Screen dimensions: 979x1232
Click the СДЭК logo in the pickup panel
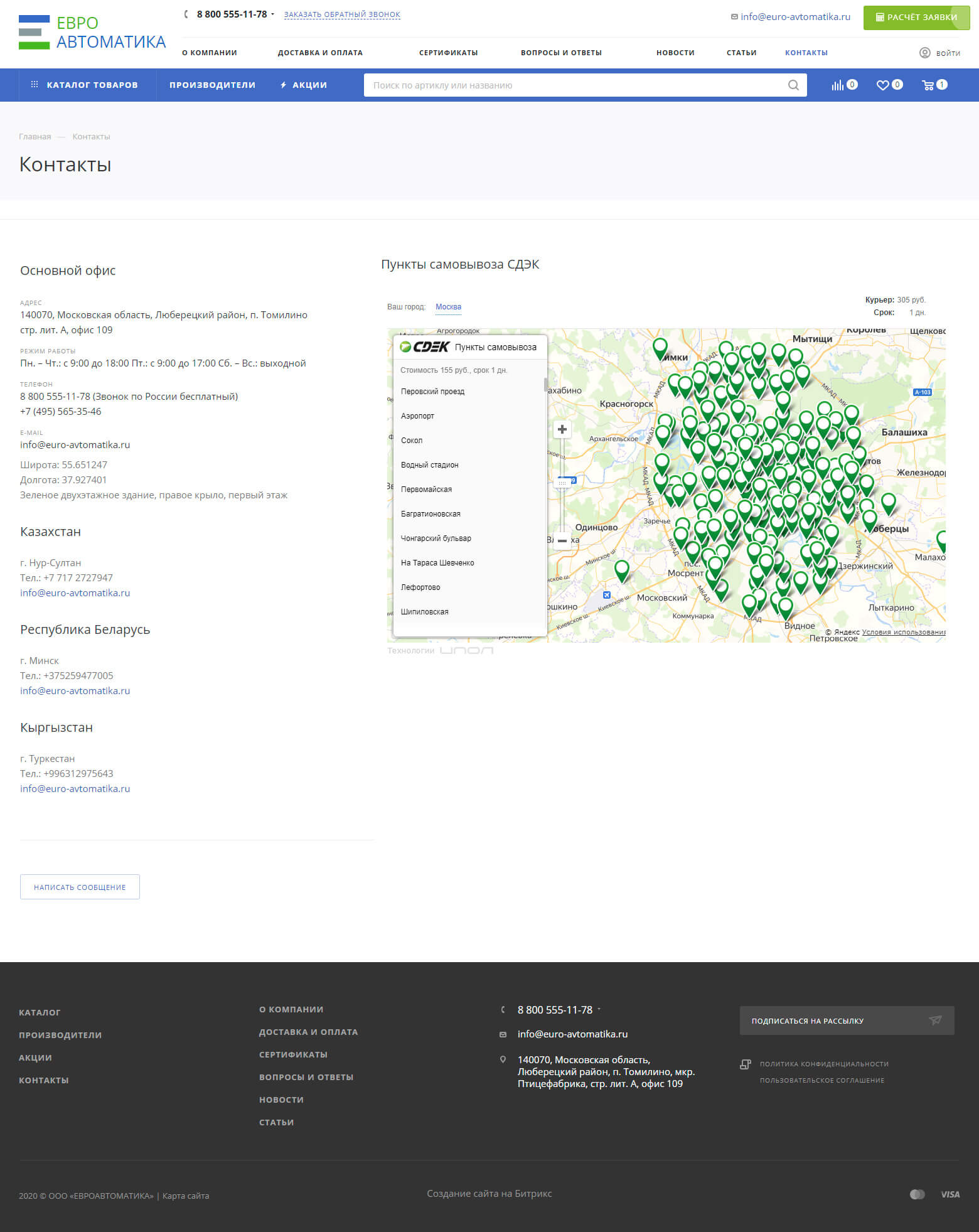point(425,346)
